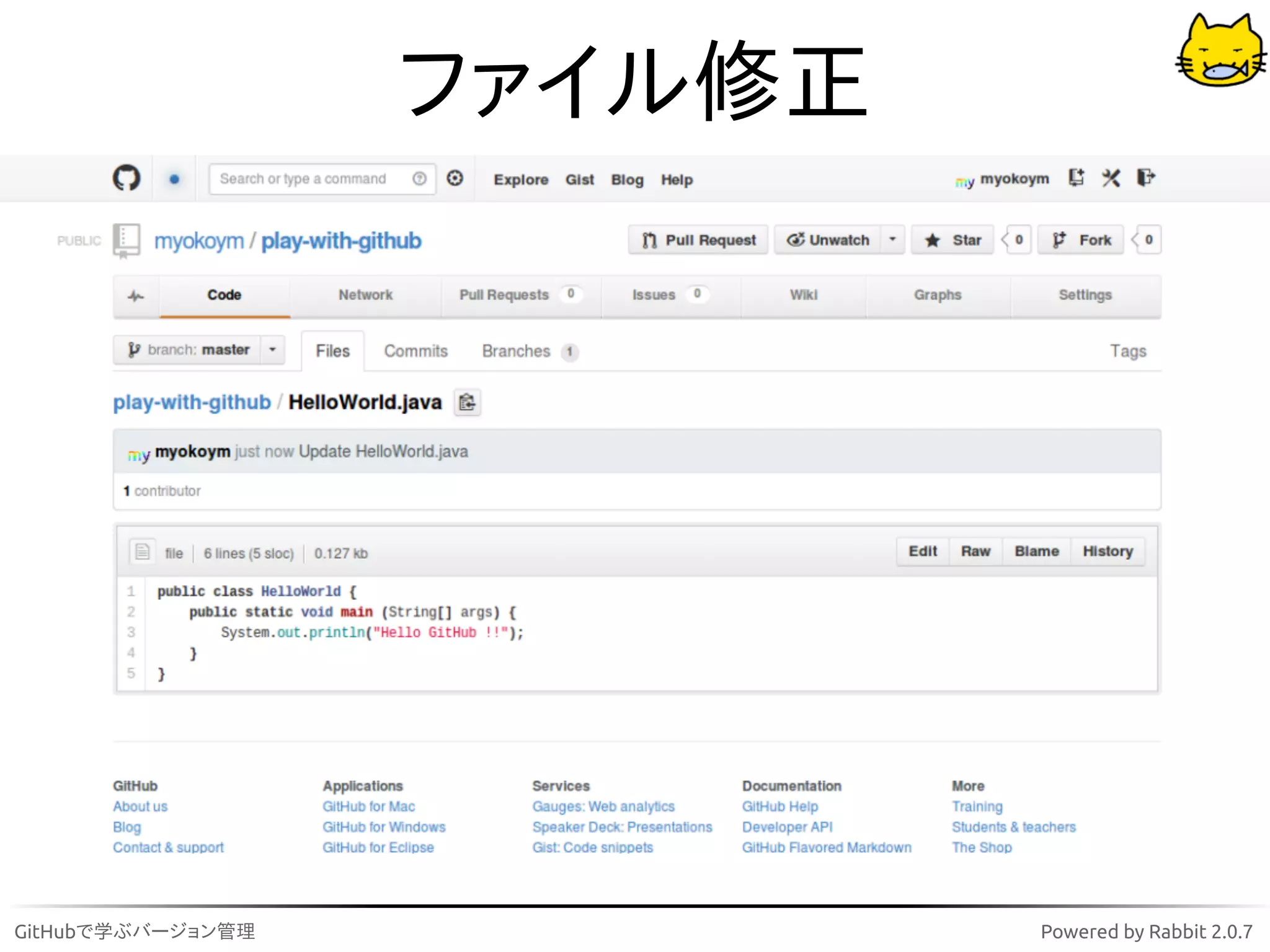This screenshot has width=1270, height=952.
Task: Open account settings wrench and screwdriver icon
Action: click(1111, 178)
